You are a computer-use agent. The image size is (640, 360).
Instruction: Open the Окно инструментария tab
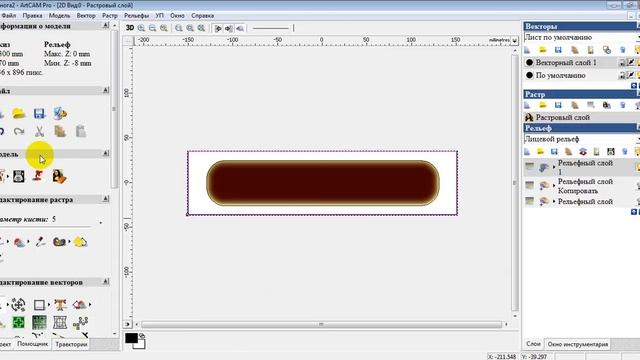pos(578,344)
